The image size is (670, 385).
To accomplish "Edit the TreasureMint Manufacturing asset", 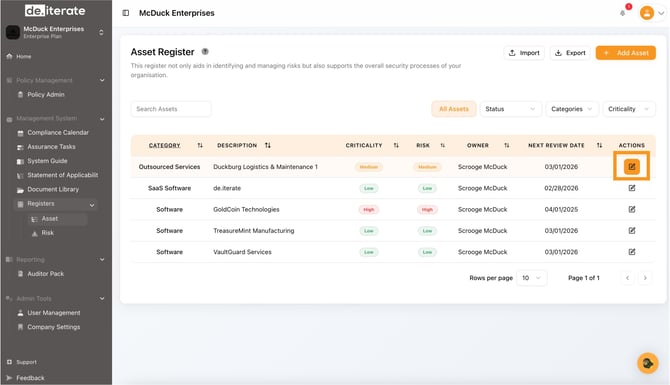I will 632,231.
